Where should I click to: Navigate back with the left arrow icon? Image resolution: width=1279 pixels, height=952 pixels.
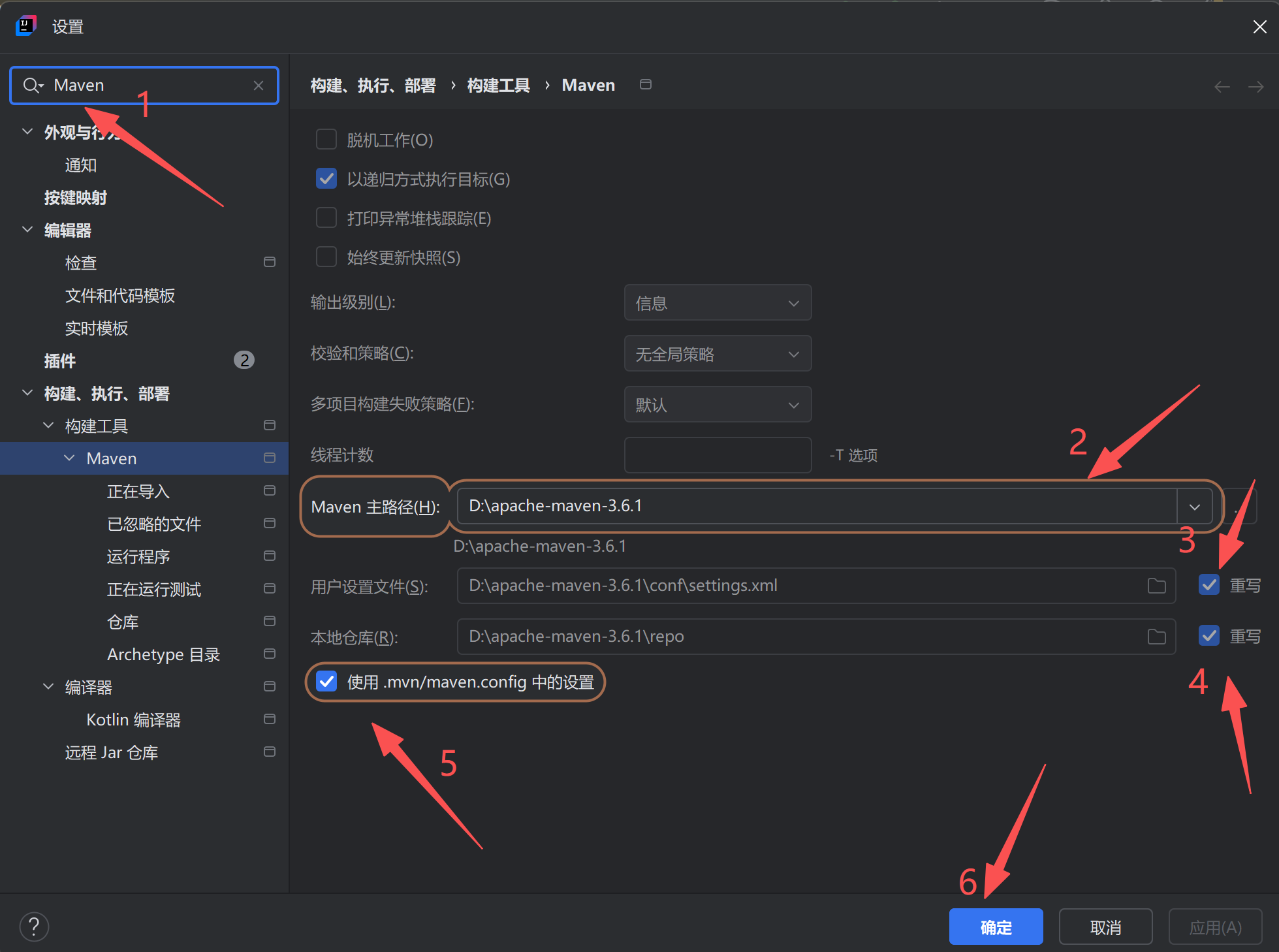pyautogui.click(x=1222, y=87)
